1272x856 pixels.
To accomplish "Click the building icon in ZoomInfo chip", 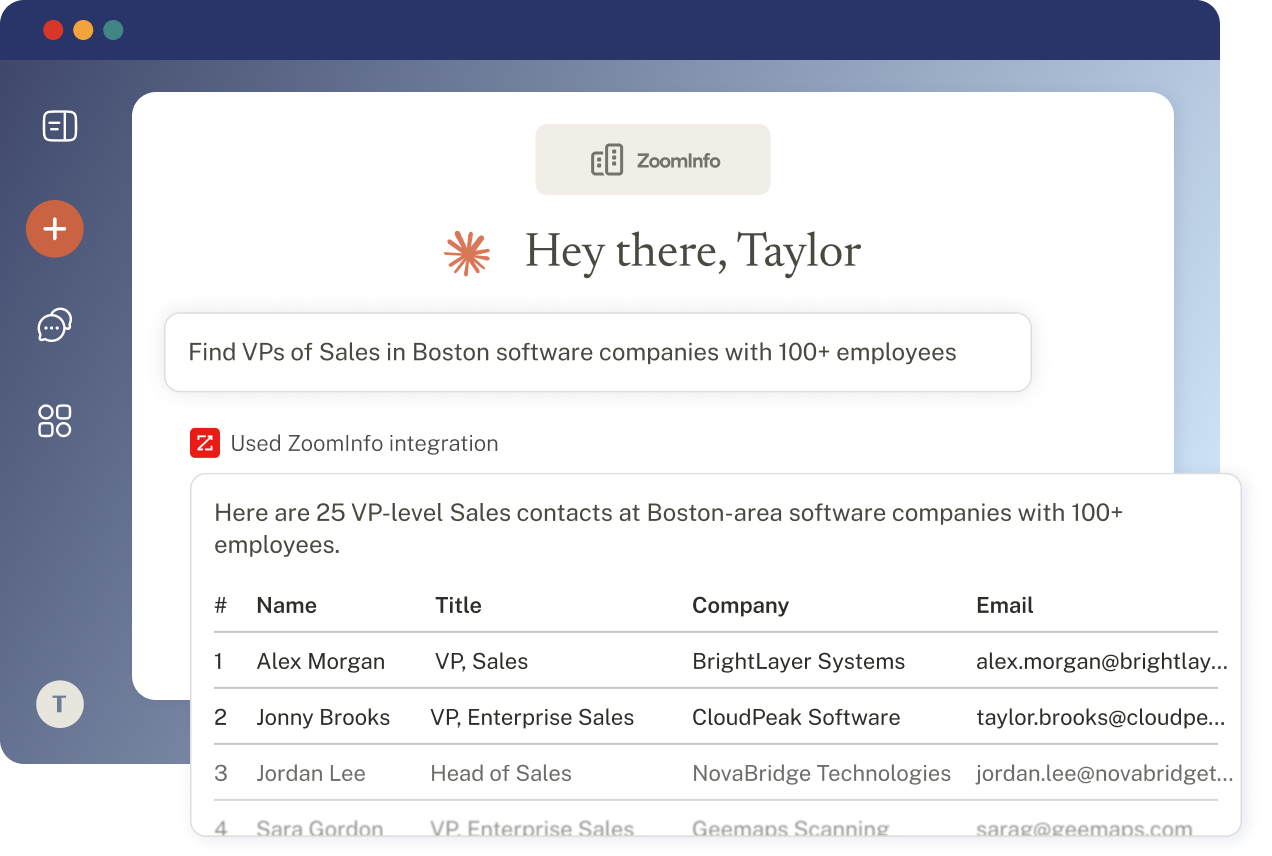I will pos(607,160).
